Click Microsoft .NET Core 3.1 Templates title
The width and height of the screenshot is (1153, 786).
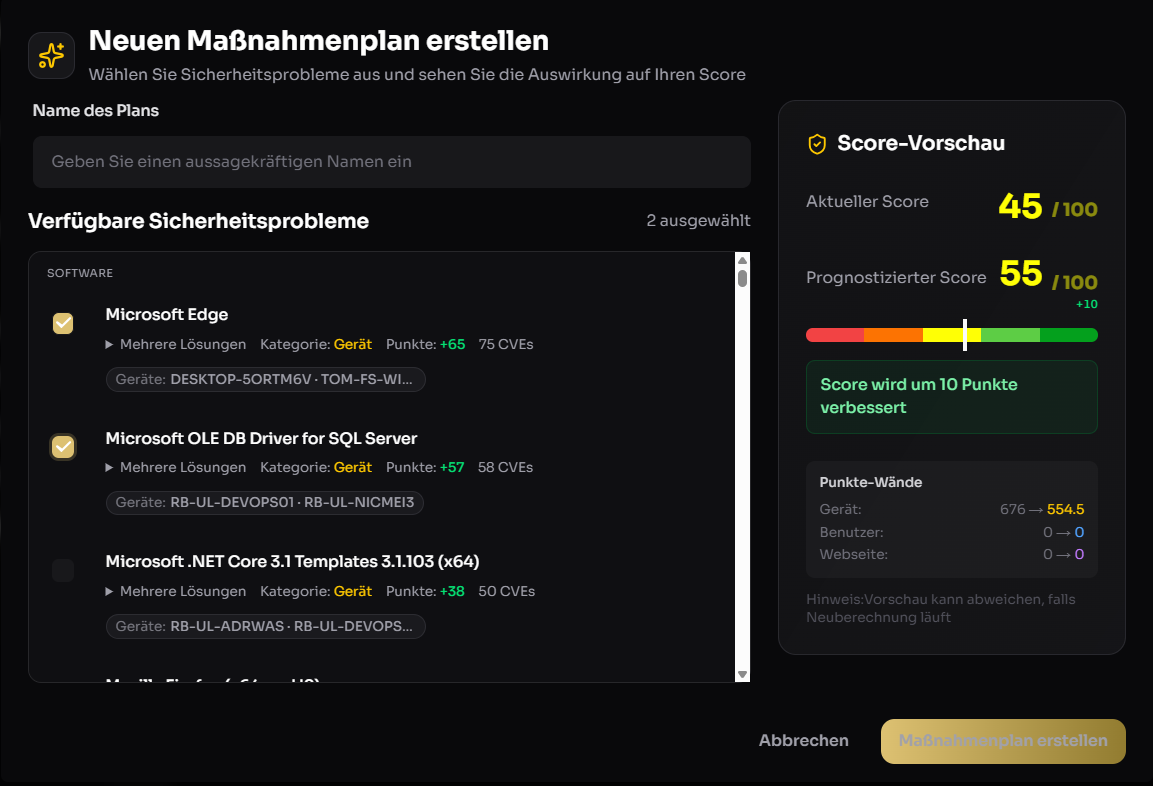292,562
